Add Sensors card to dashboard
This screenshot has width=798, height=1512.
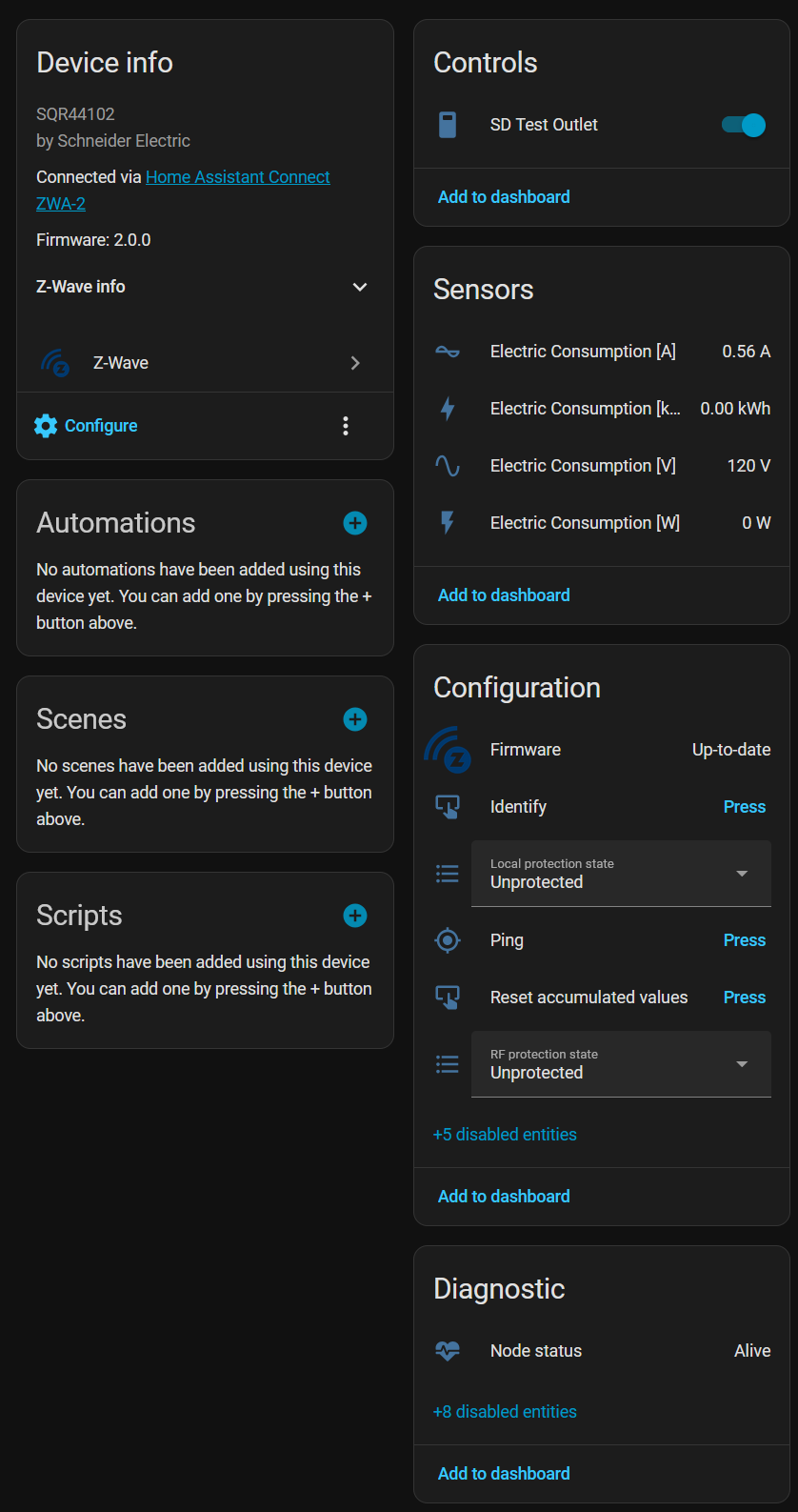coord(504,595)
